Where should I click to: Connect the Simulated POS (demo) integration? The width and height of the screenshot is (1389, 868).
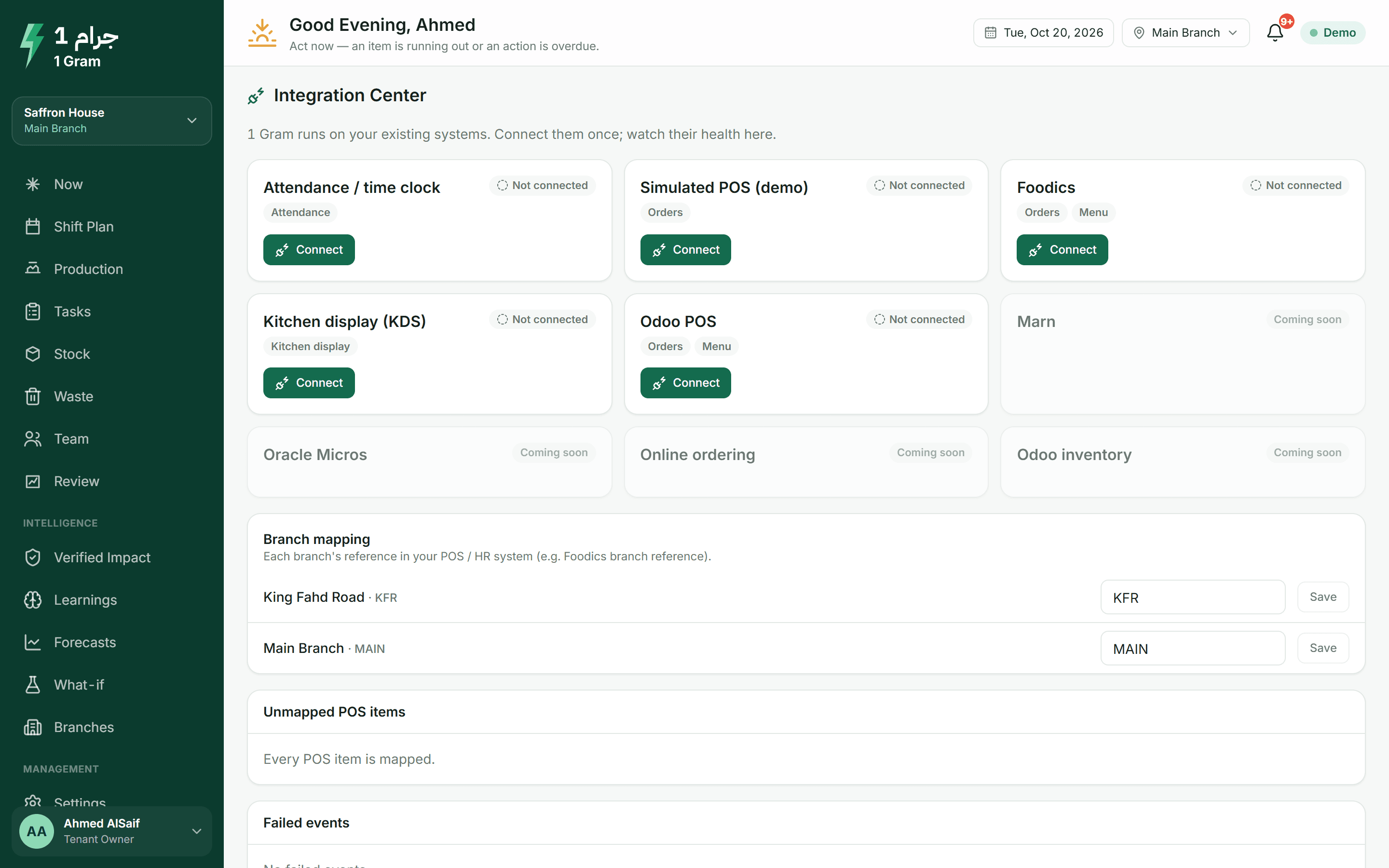(685, 250)
